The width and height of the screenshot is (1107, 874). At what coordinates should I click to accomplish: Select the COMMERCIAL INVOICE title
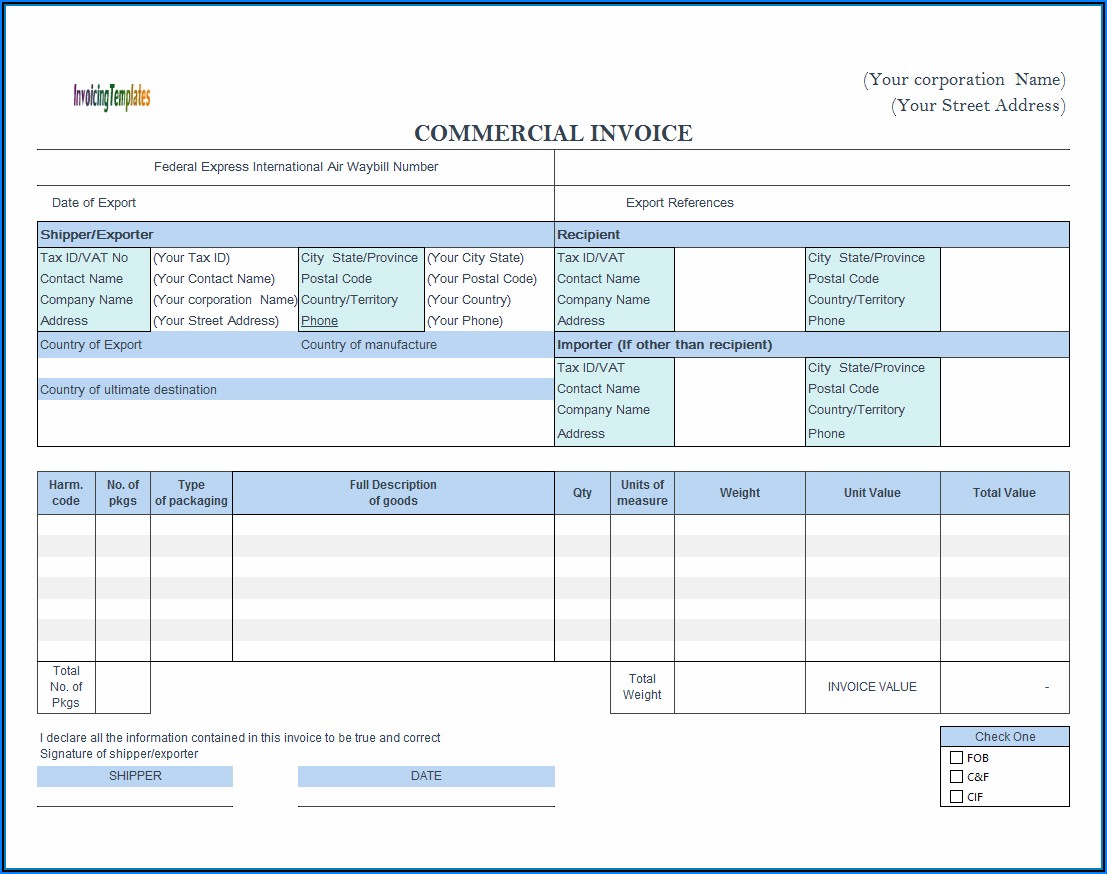point(553,134)
